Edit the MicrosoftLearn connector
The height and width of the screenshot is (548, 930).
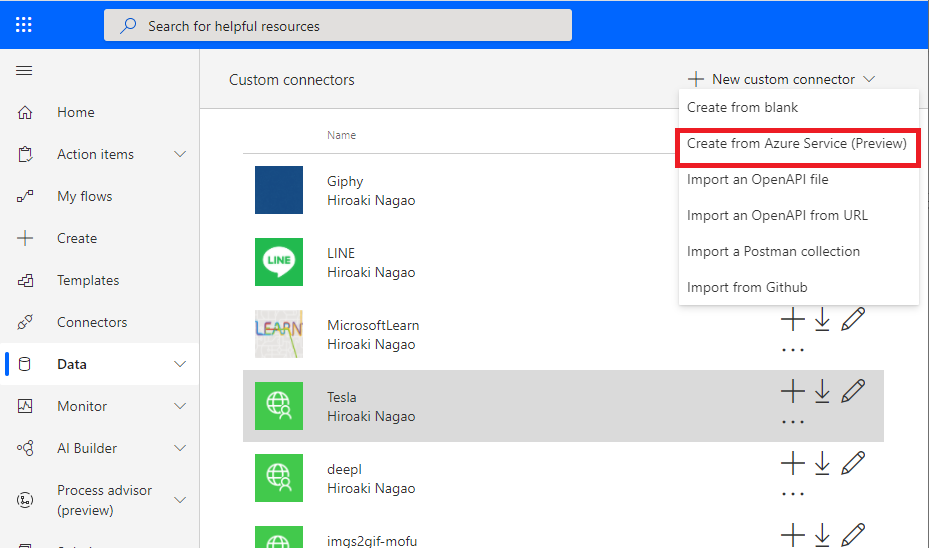click(853, 320)
